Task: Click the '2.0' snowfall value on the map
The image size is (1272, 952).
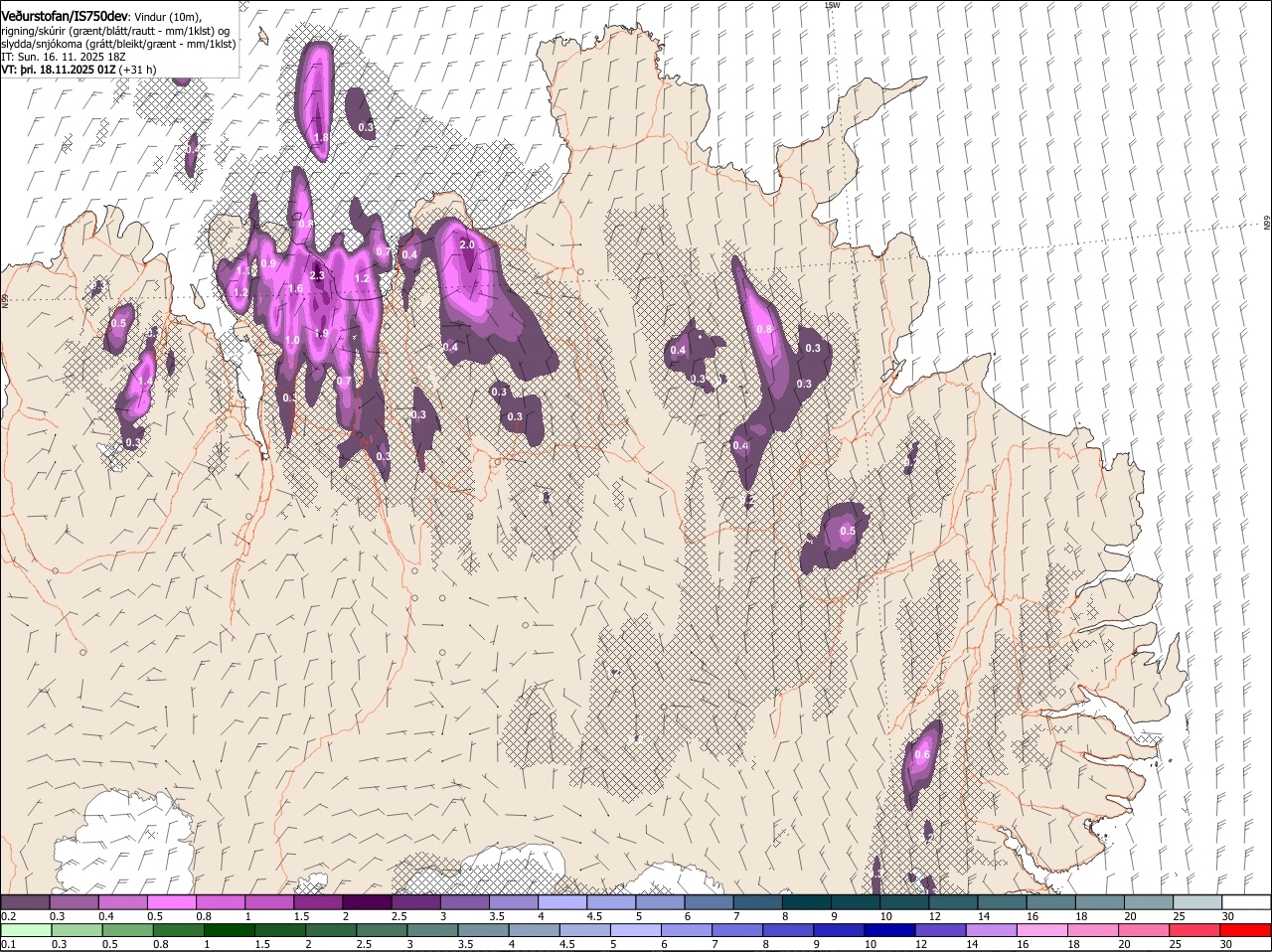Action: click(468, 244)
